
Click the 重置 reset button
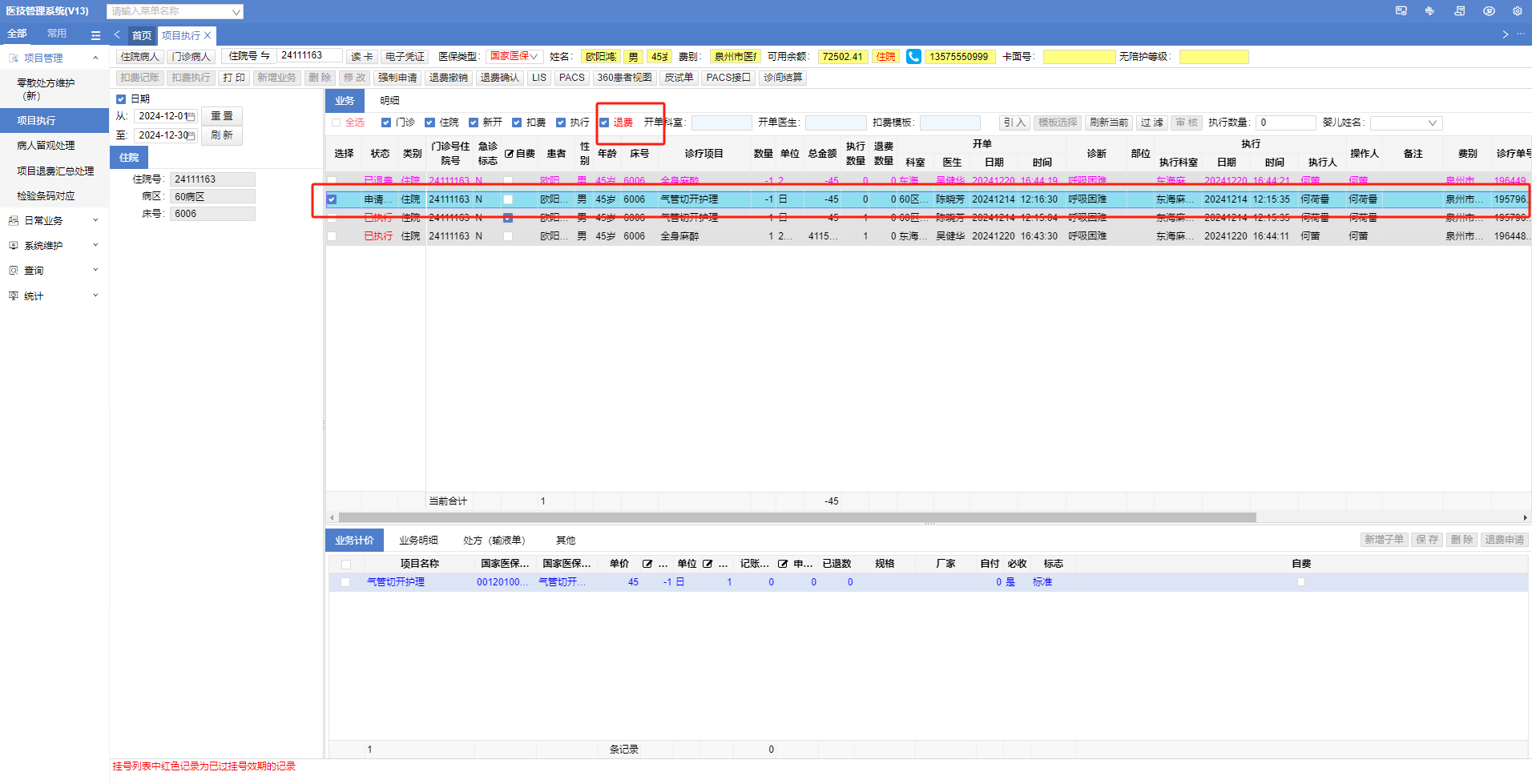222,116
